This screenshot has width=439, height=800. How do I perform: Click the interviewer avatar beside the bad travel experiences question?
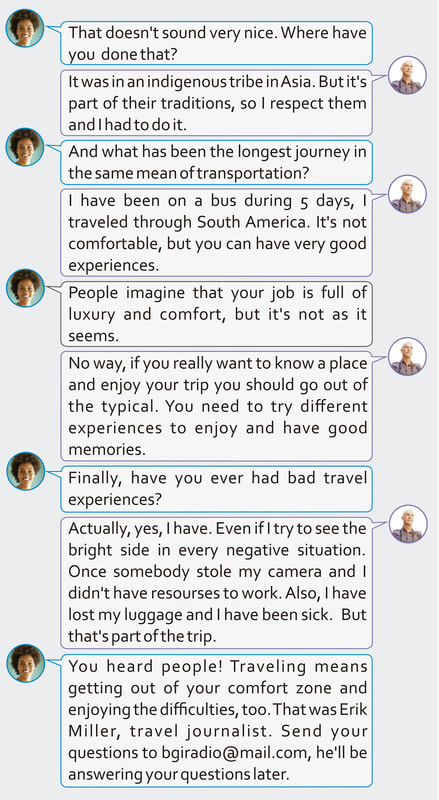(25, 471)
